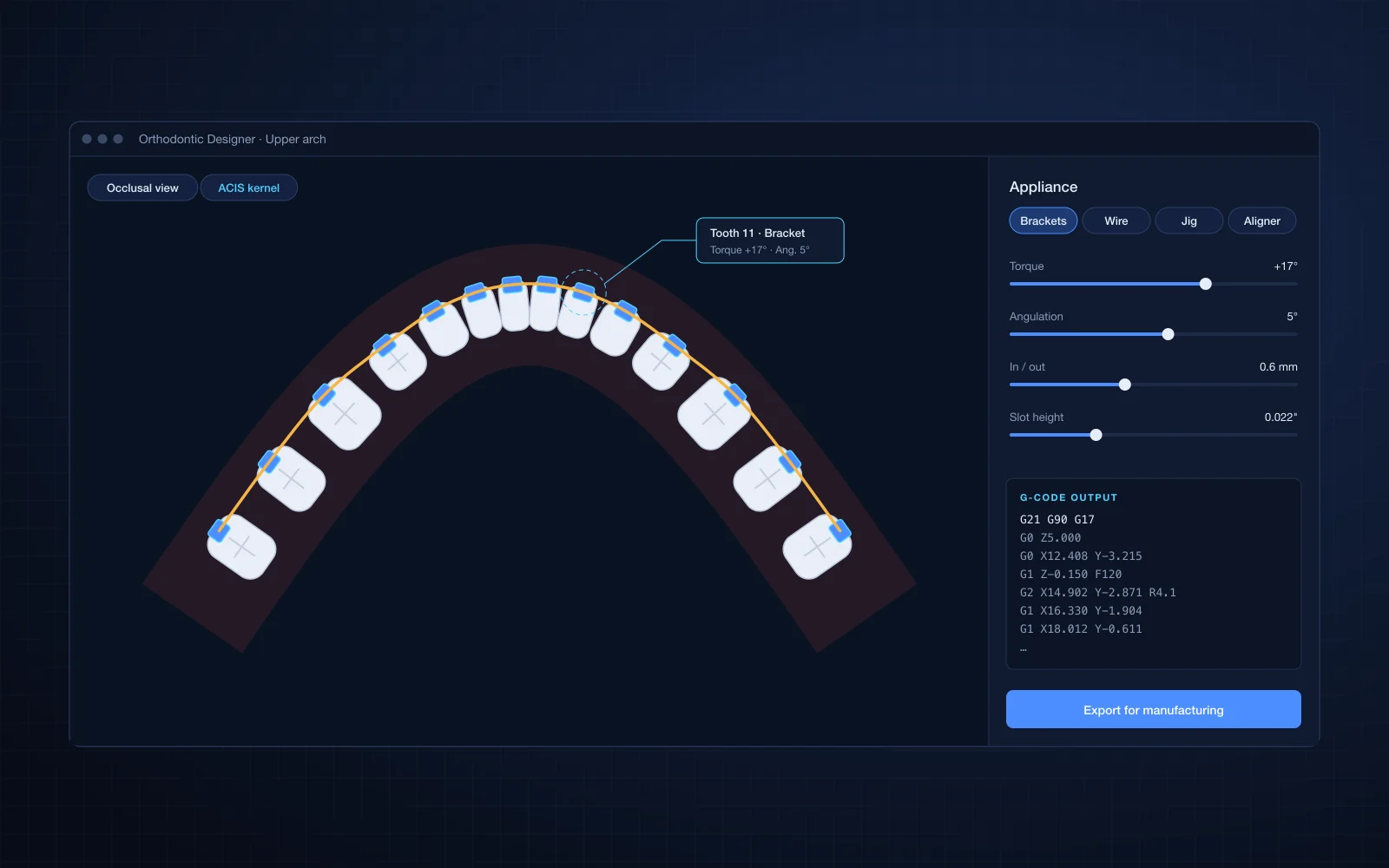Click the line G1 Z-0.150 F120
Viewport: 1389px width, 868px height.
(1070, 574)
